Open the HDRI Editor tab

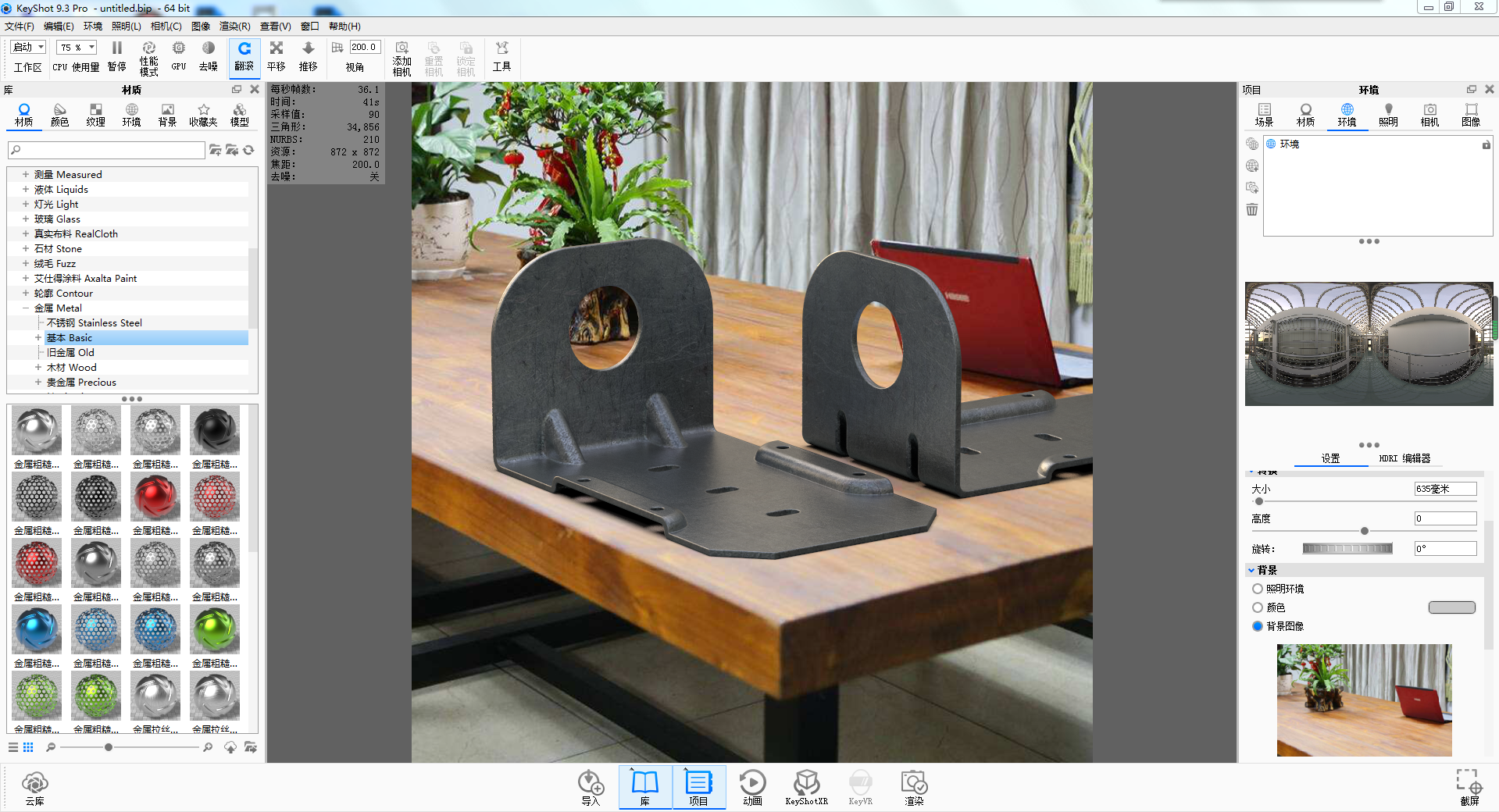coord(1404,458)
